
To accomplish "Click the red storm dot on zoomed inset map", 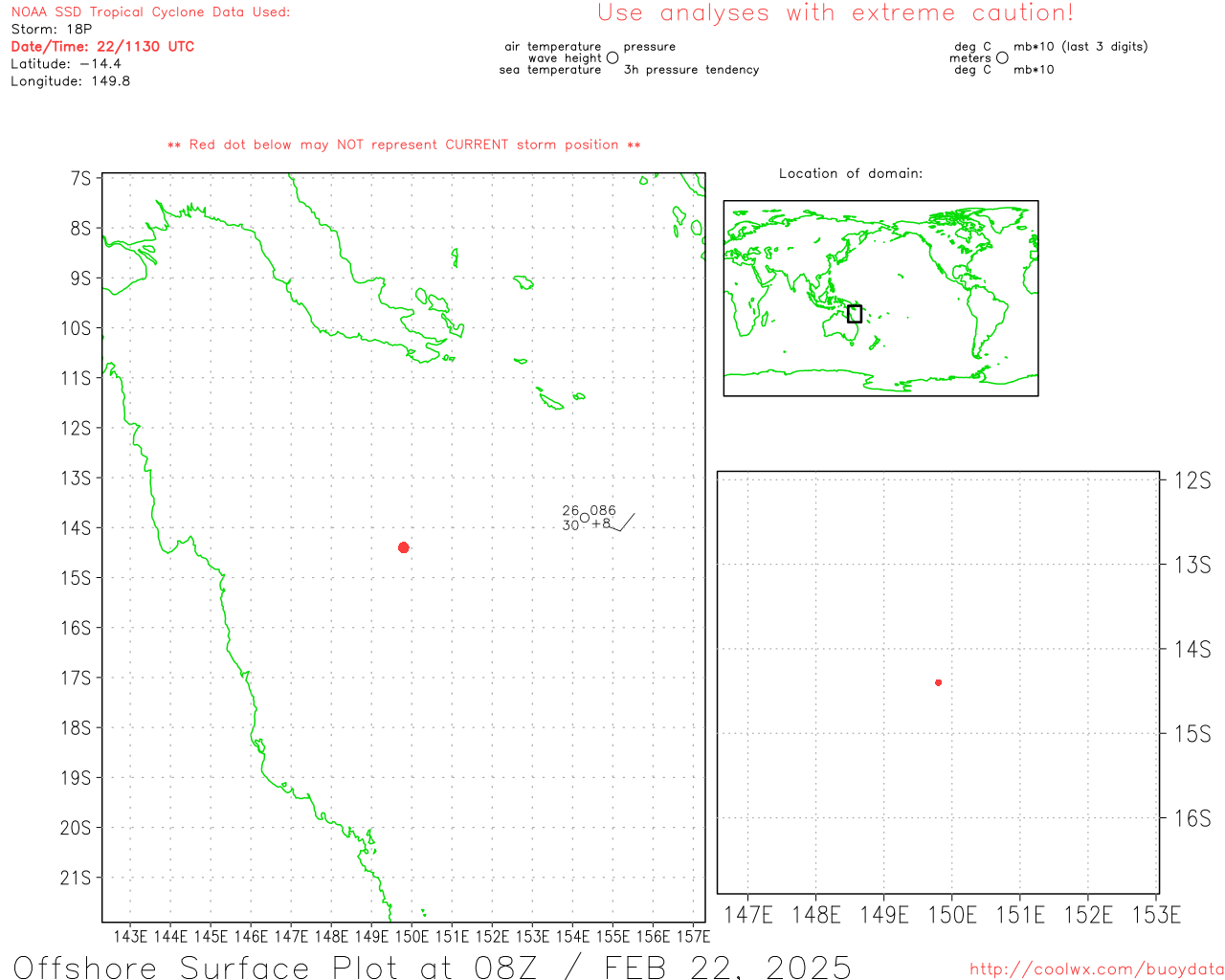I will [x=939, y=682].
